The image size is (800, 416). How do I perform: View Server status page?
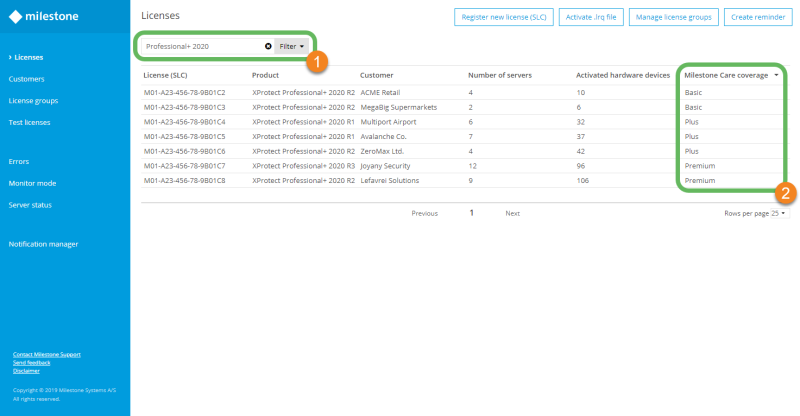coord(30,205)
